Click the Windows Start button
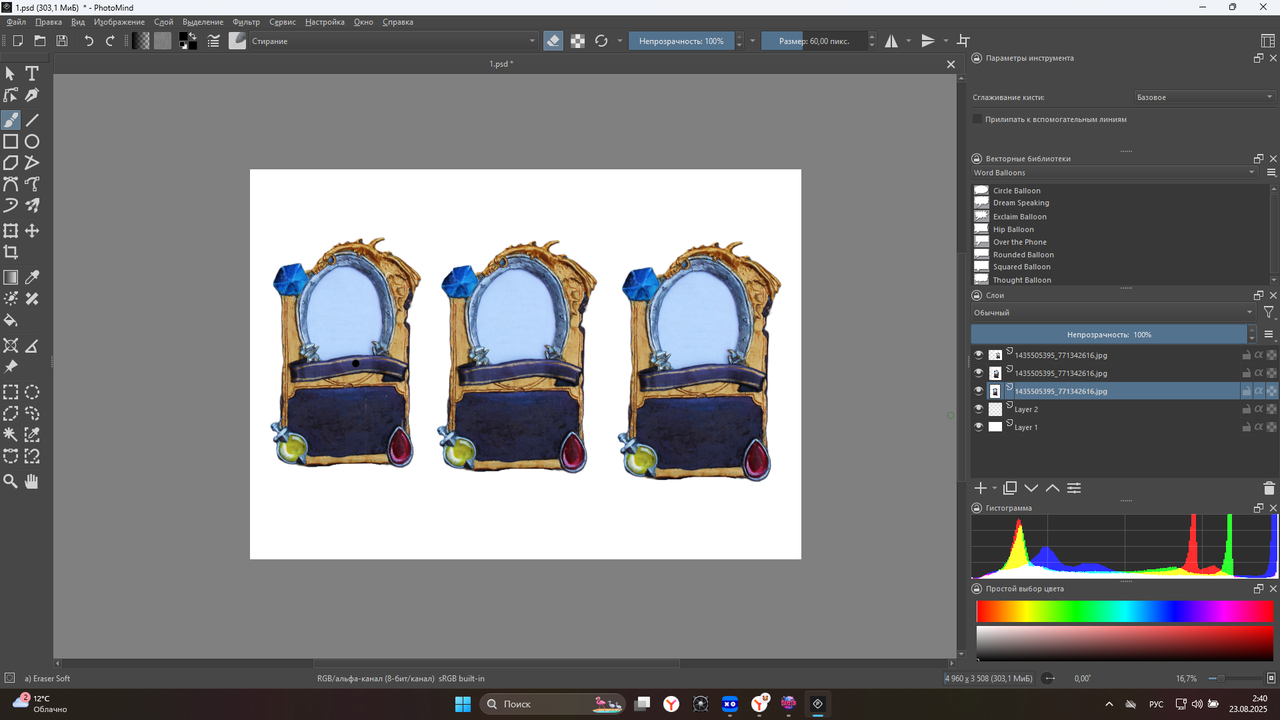1280x720 pixels. pyautogui.click(x=463, y=704)
